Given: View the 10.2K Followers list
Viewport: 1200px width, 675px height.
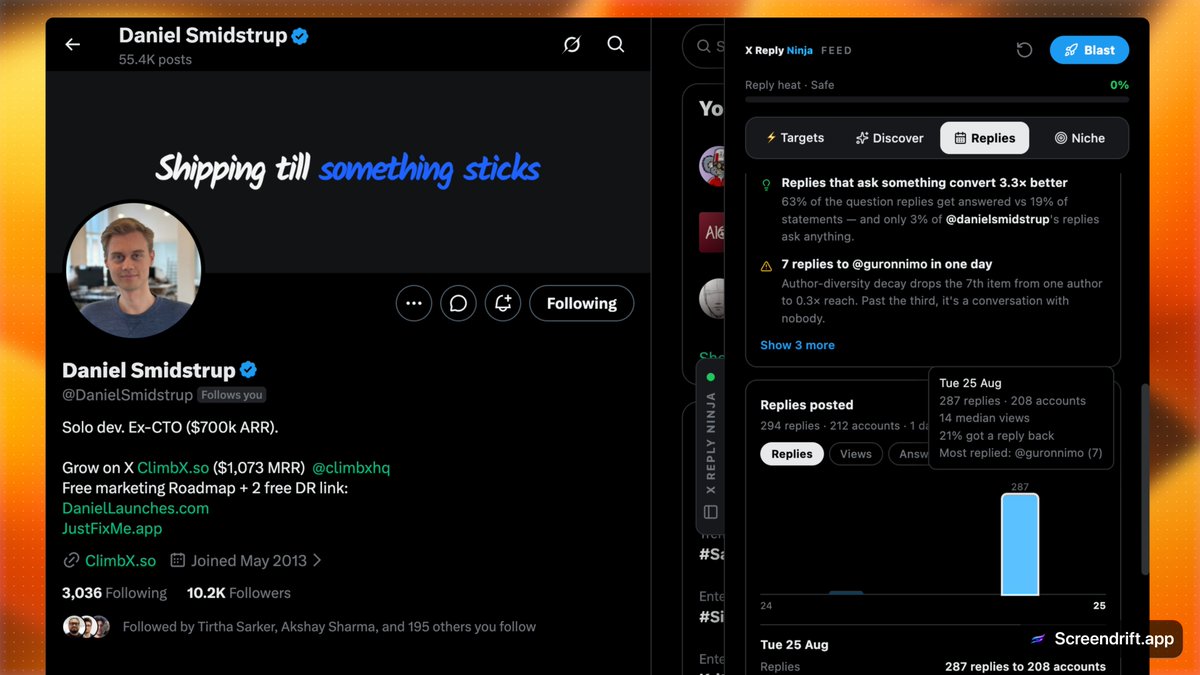Looking at the screenshot, I should (x=239, y=593).
